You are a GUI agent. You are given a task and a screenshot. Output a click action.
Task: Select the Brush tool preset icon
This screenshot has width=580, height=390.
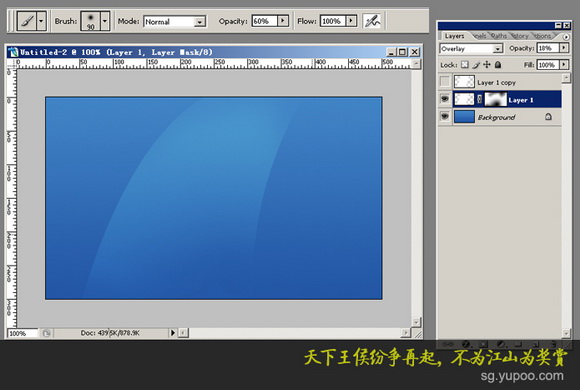(x=27, y=21)
